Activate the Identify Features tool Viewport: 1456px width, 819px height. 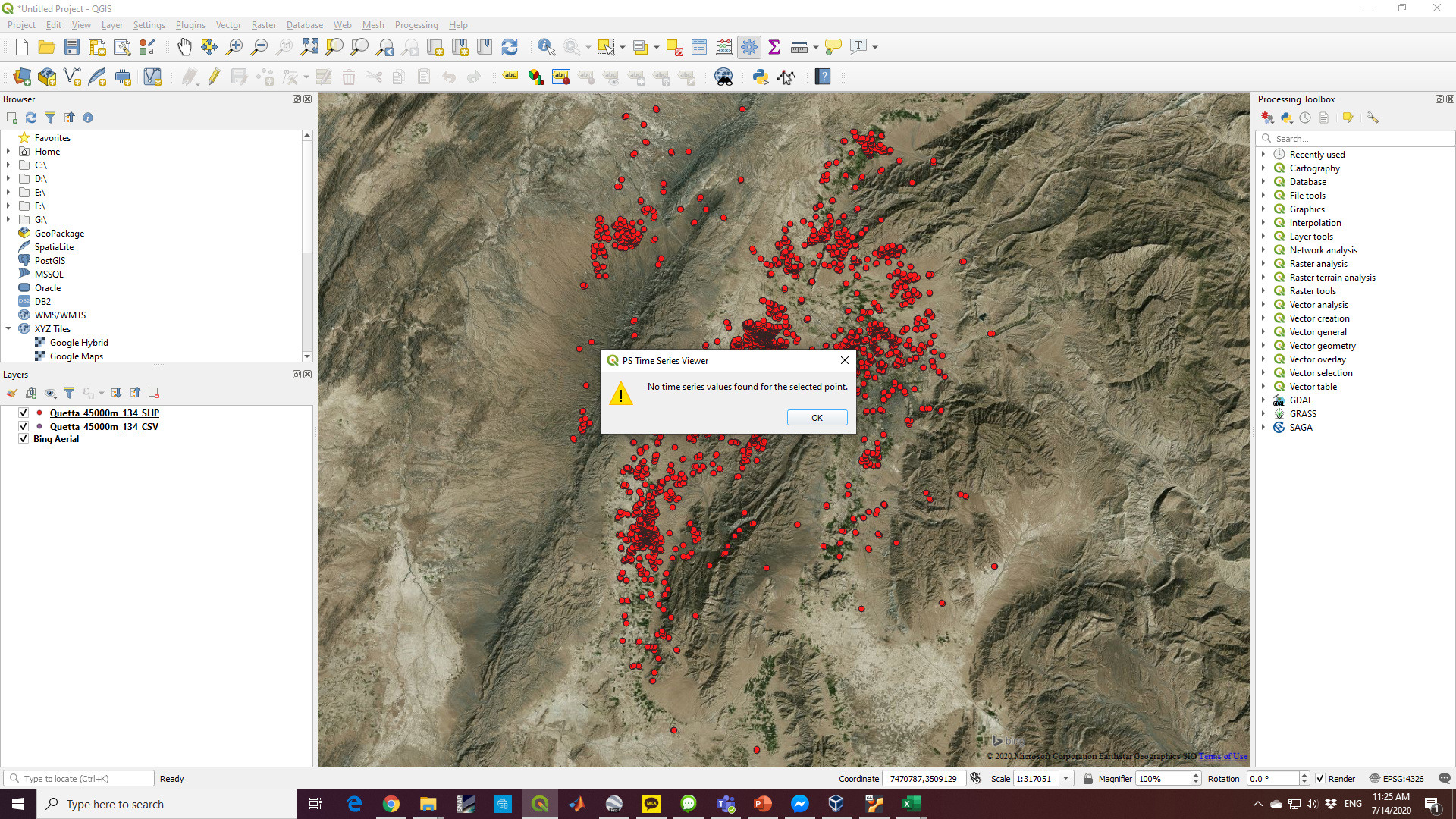tap(545, 47)
